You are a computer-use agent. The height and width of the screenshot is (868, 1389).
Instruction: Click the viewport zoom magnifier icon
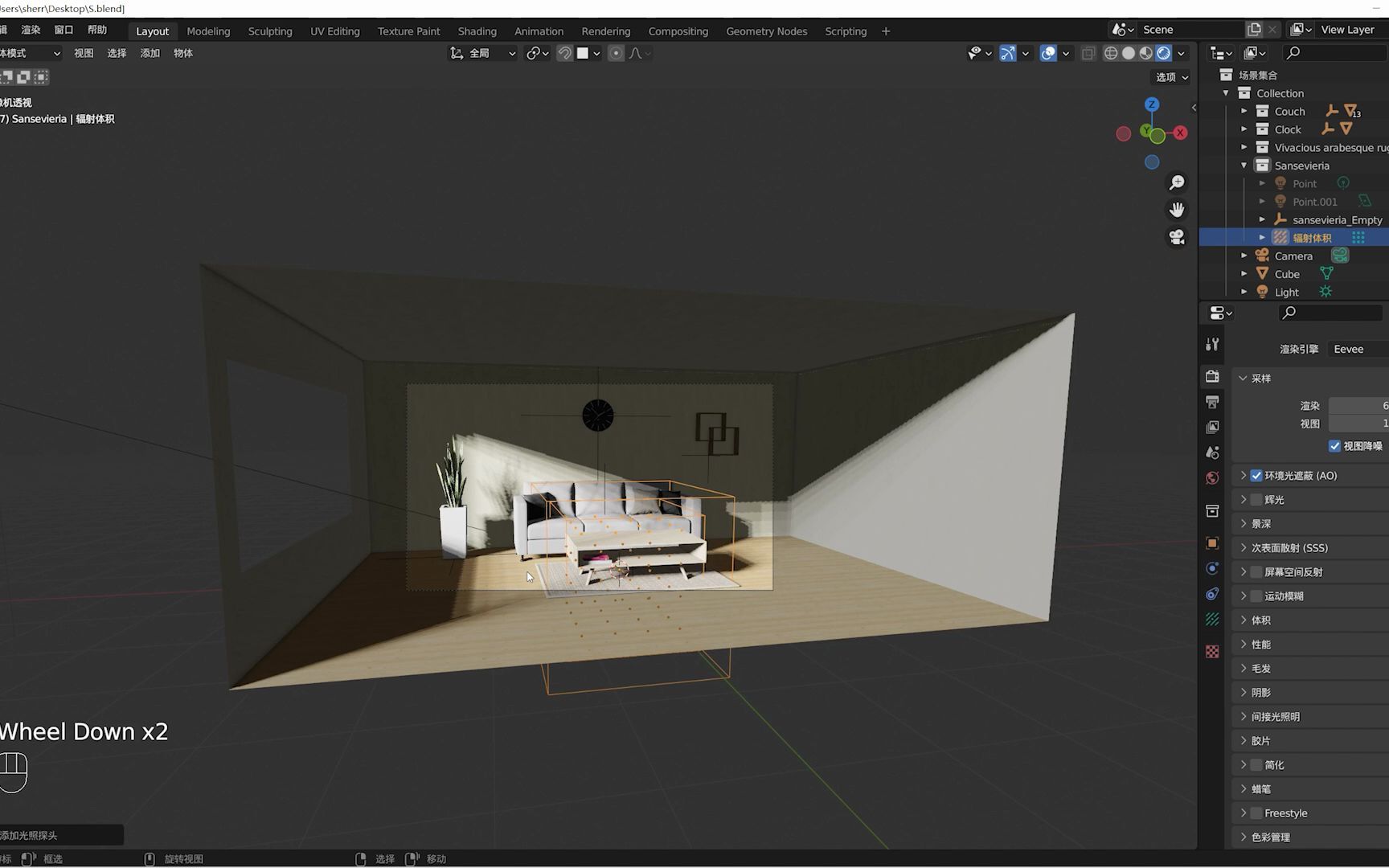(x=1177, y=183)
